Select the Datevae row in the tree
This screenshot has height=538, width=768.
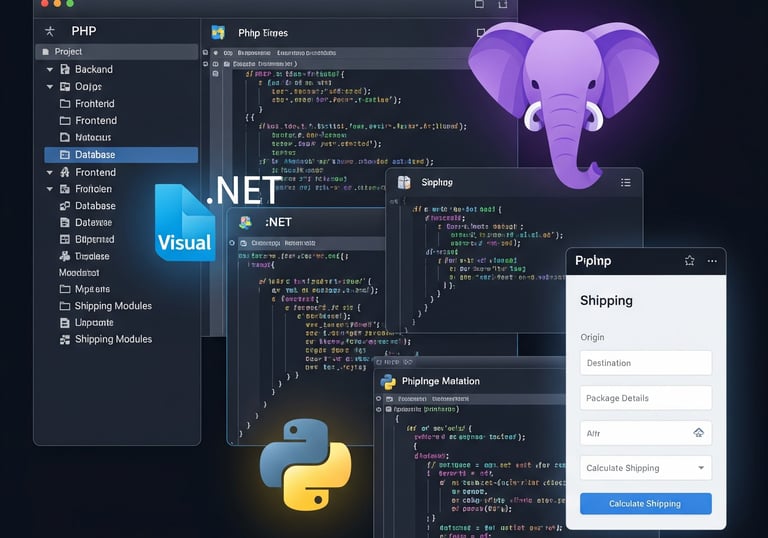point(121,222)
